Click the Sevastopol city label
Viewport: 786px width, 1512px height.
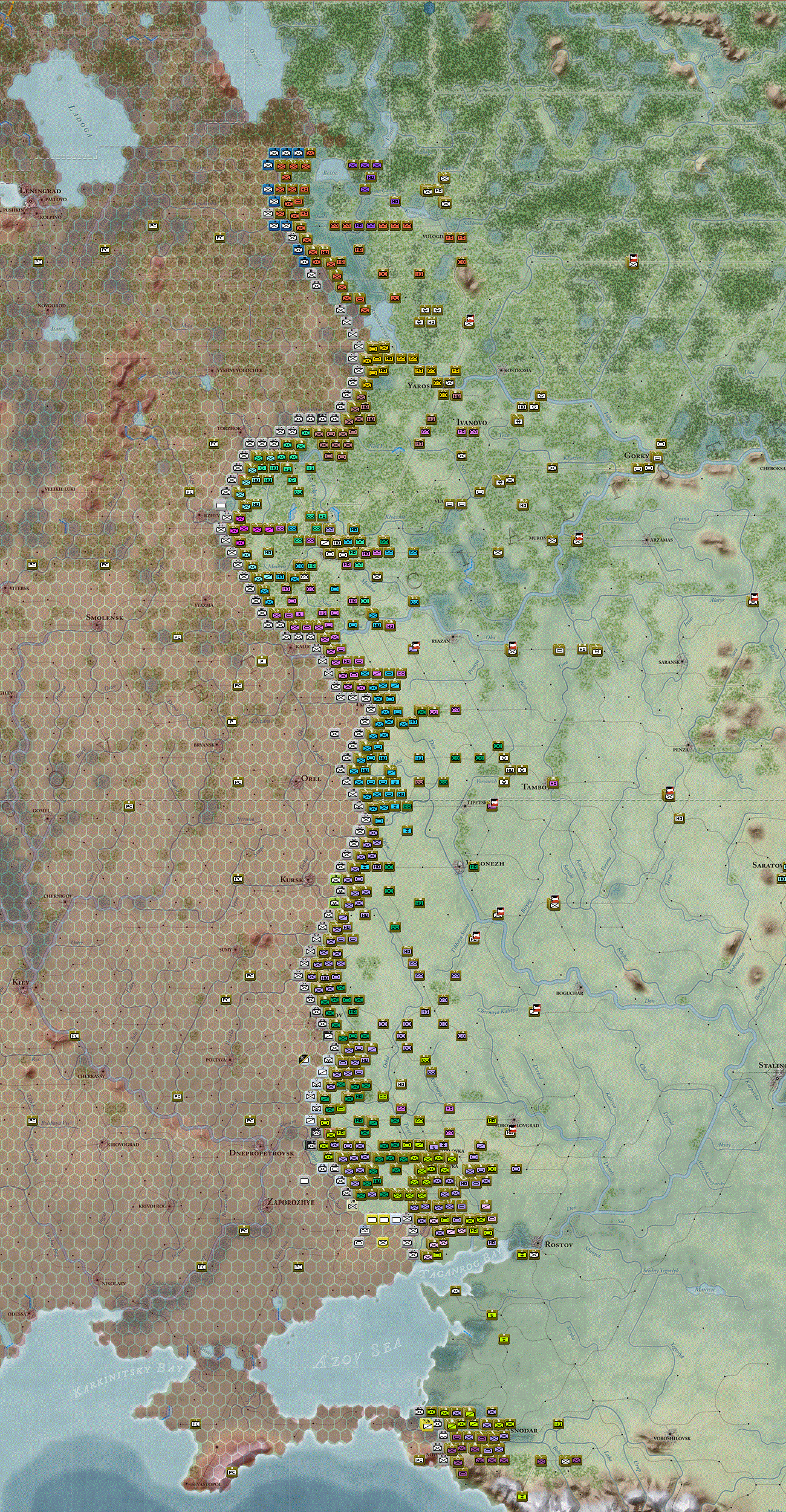pos(206,1484)
